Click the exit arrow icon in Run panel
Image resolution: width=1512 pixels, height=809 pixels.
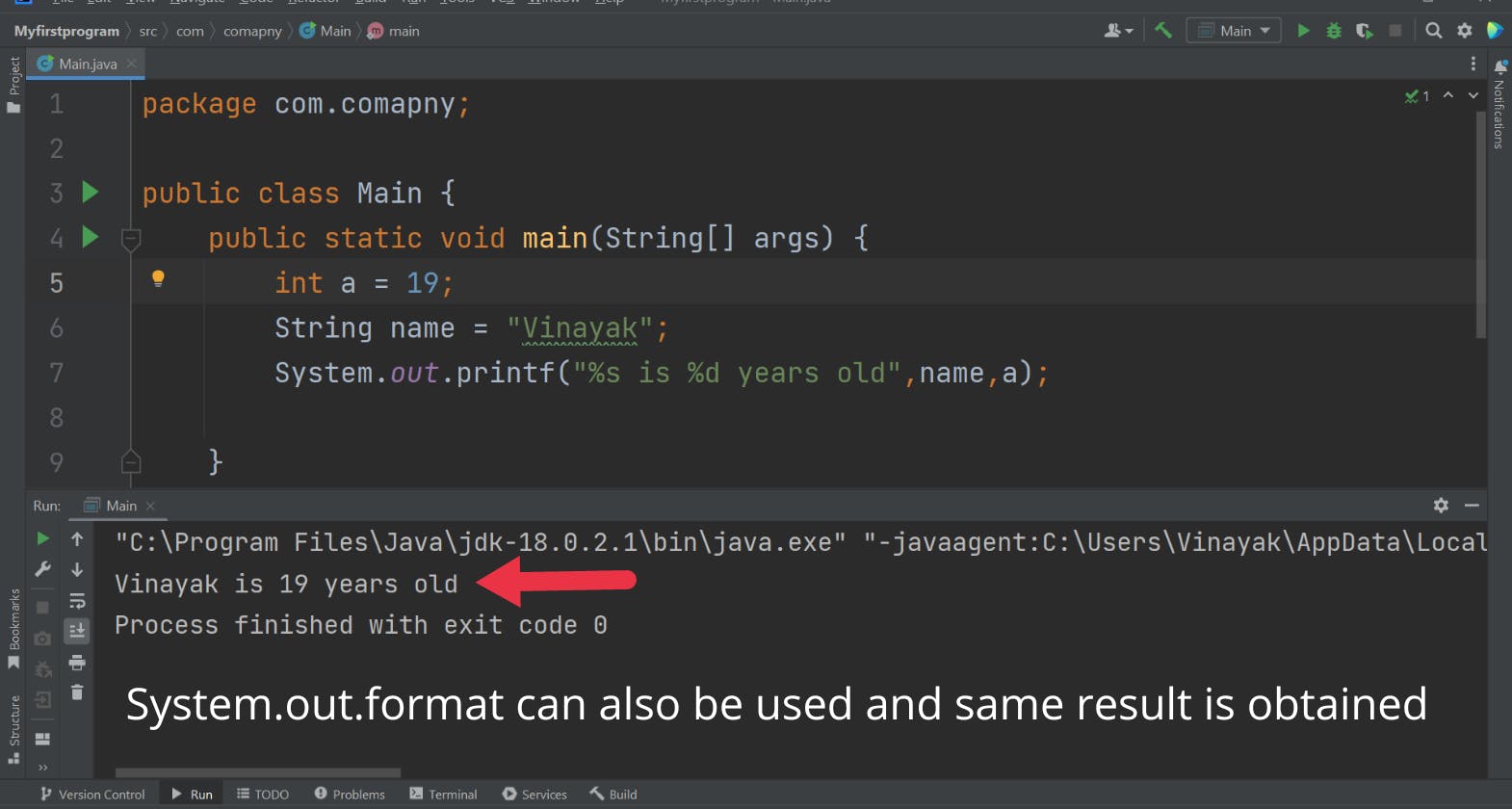coord(42,699)
